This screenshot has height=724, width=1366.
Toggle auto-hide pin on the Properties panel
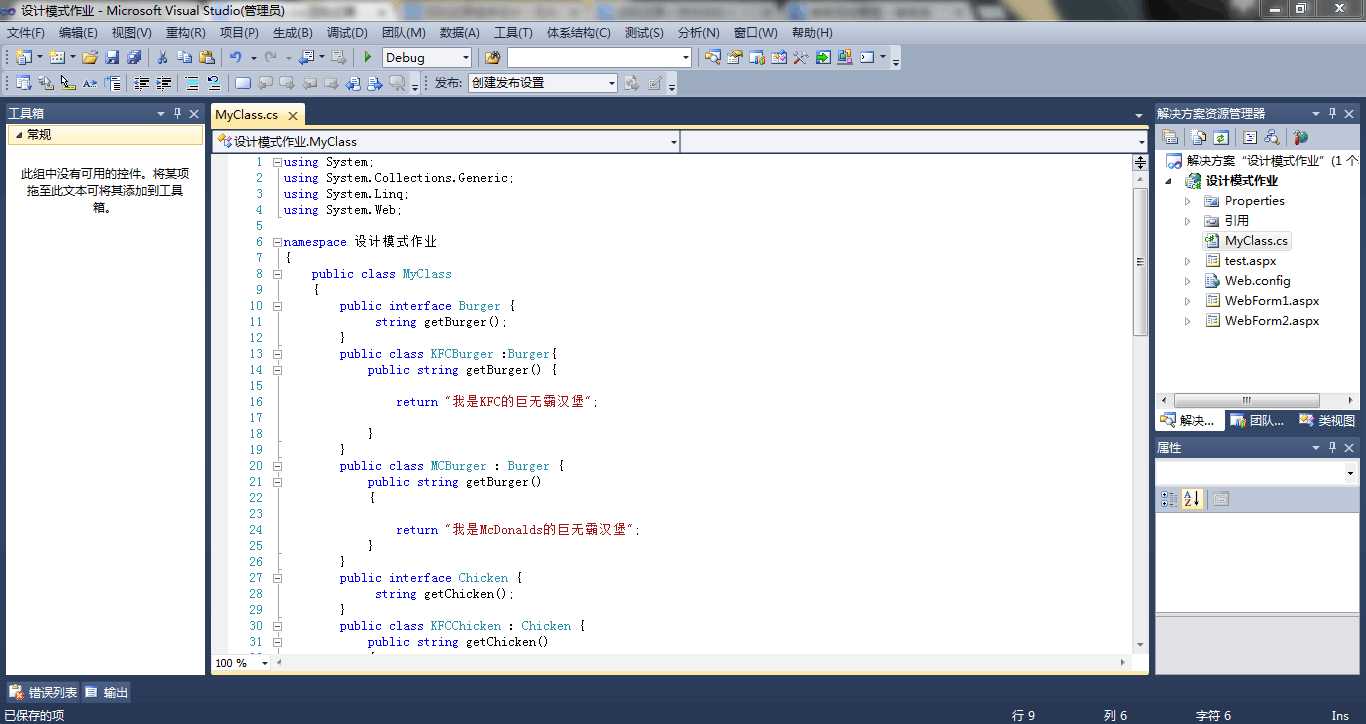pyautogui.click(x=1332, y=448)
